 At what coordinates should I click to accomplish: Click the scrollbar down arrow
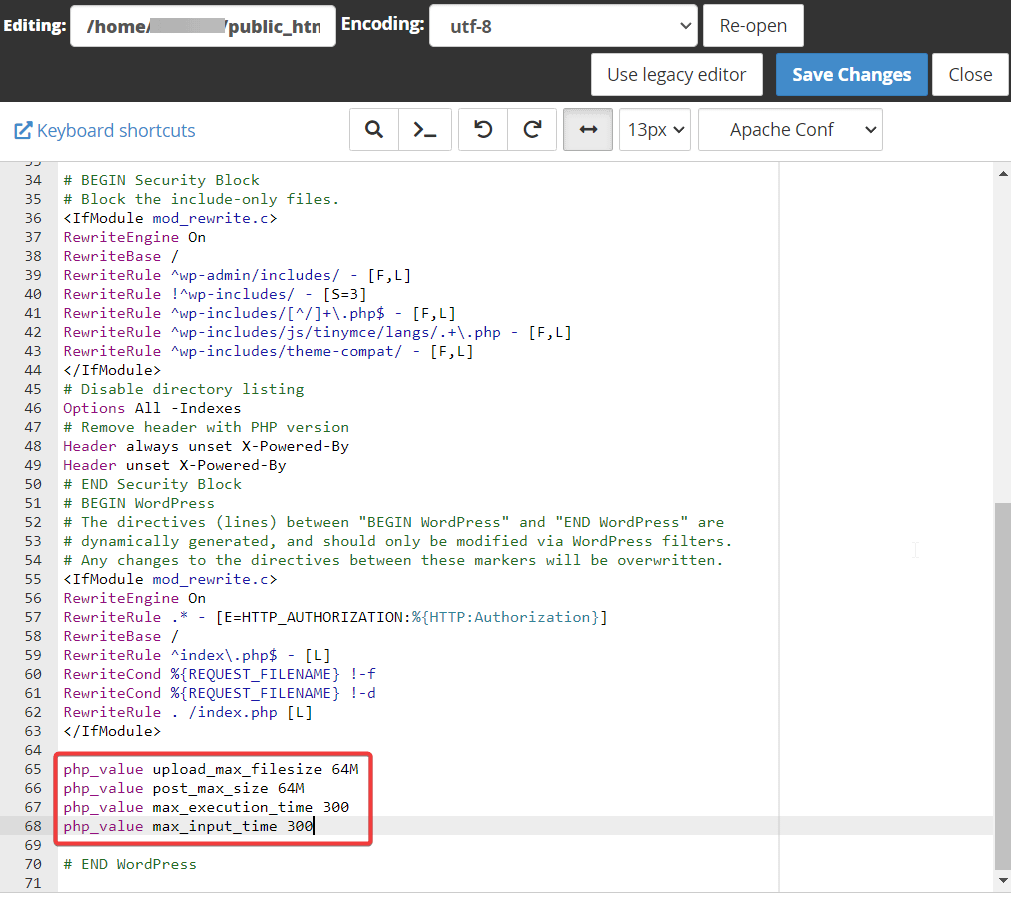point(1003,880)
